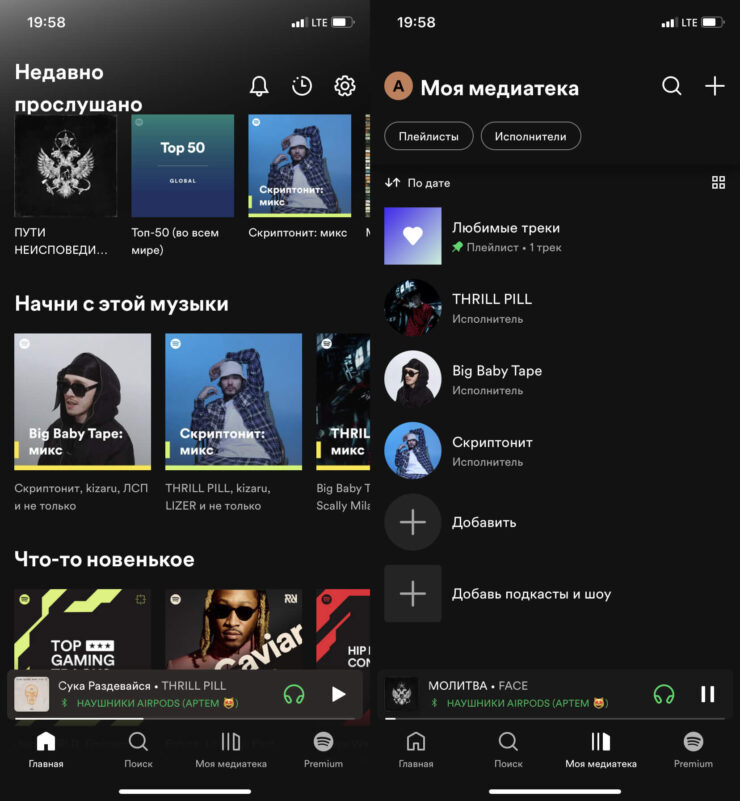
Task: Open headphones device picker beside МОЛИТВА track
Action: [x=664, y=694]
